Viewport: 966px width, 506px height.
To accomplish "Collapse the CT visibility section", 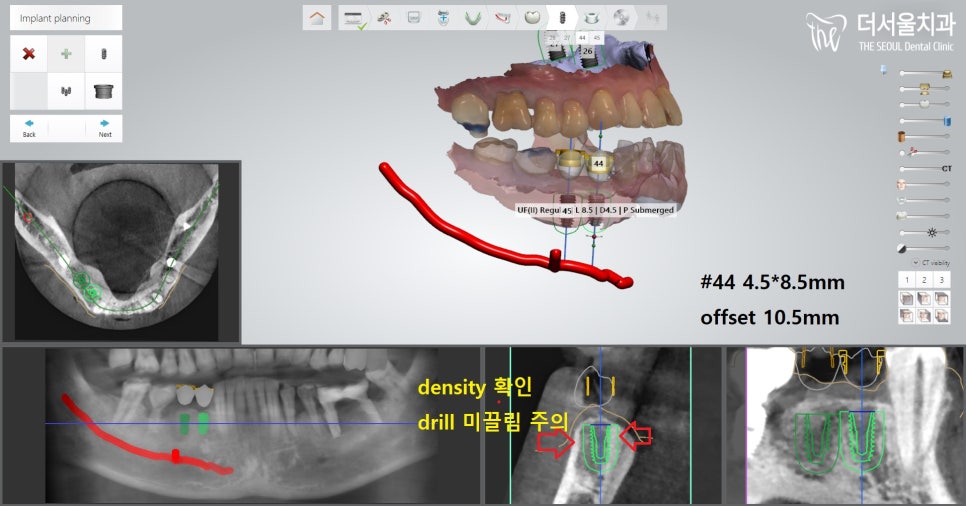I will click(x=914, y=263).
